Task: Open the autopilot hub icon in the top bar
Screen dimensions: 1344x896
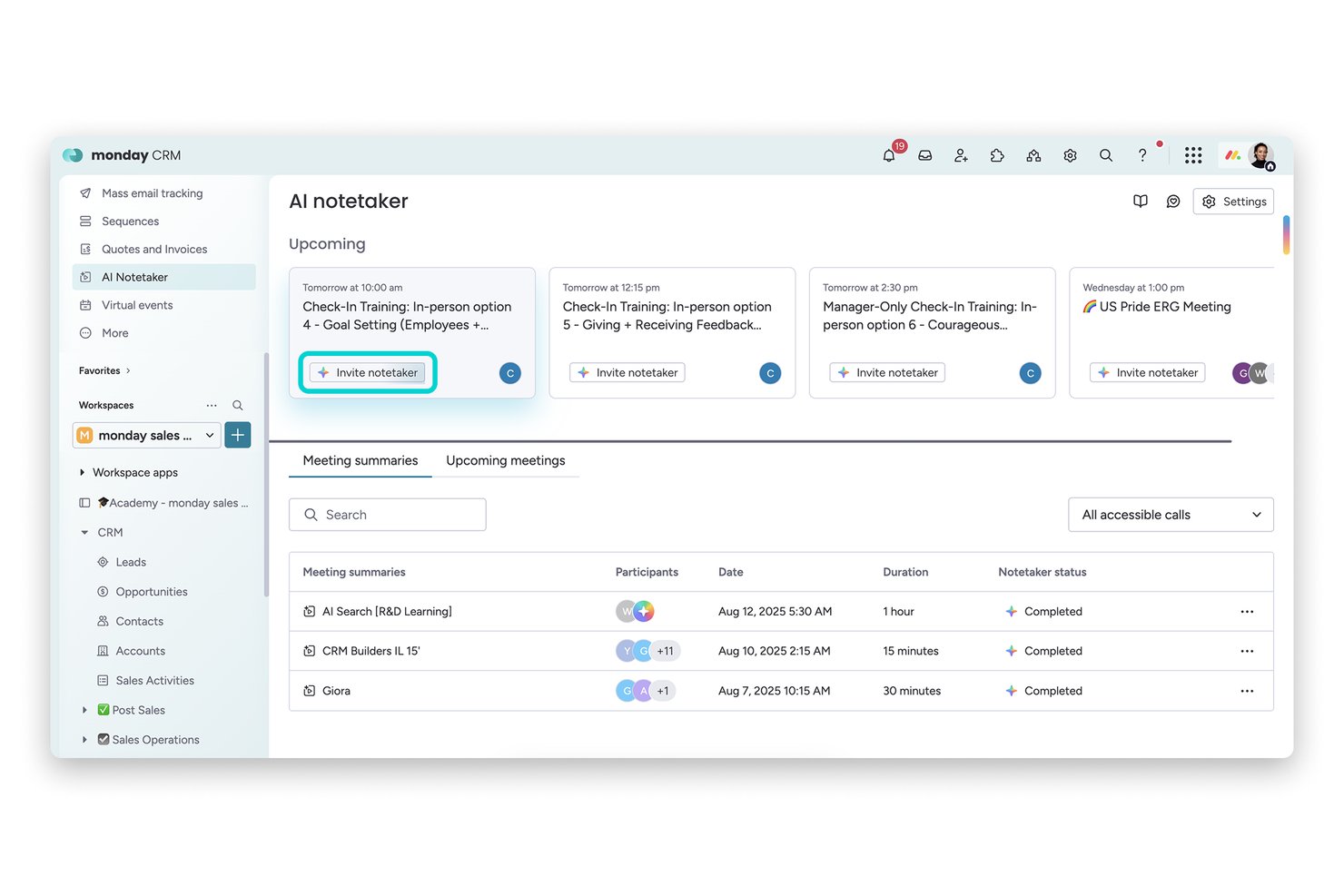Action: coord(1033,155)
